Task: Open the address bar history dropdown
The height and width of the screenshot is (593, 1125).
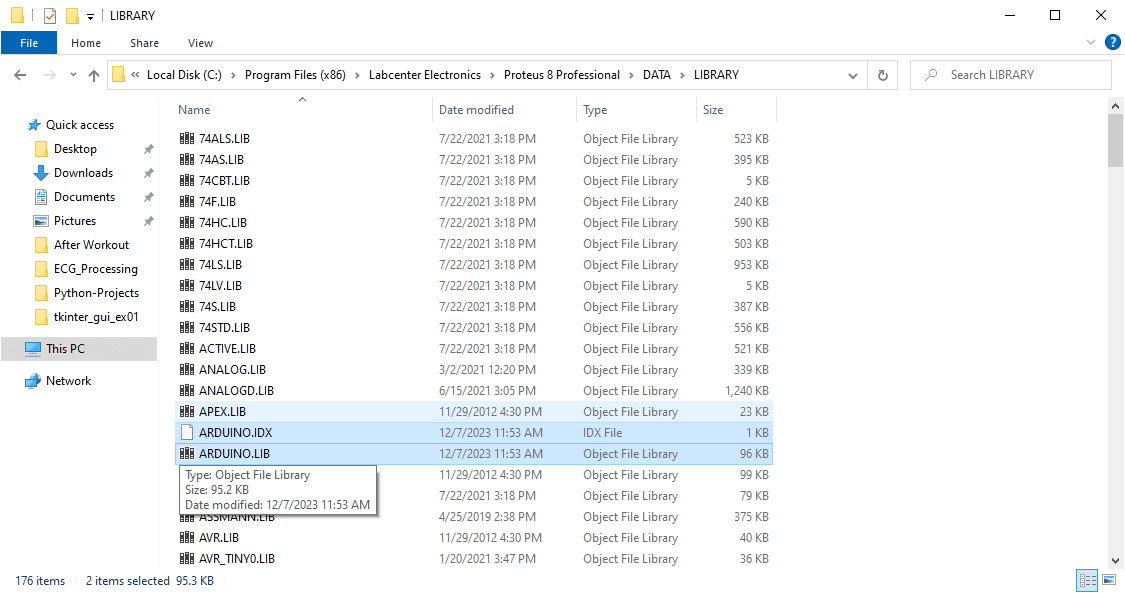Action: (x=853, y=75)
